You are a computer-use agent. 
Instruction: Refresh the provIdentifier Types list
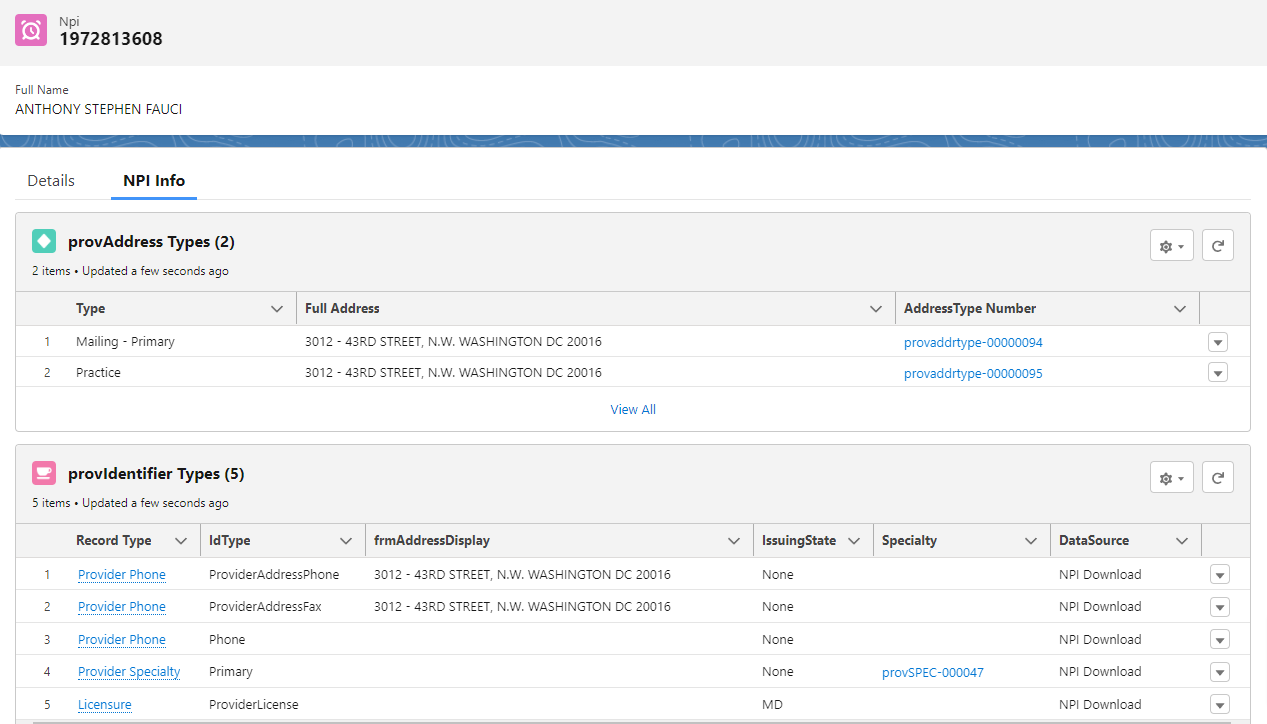click(x=1217, y=477)
